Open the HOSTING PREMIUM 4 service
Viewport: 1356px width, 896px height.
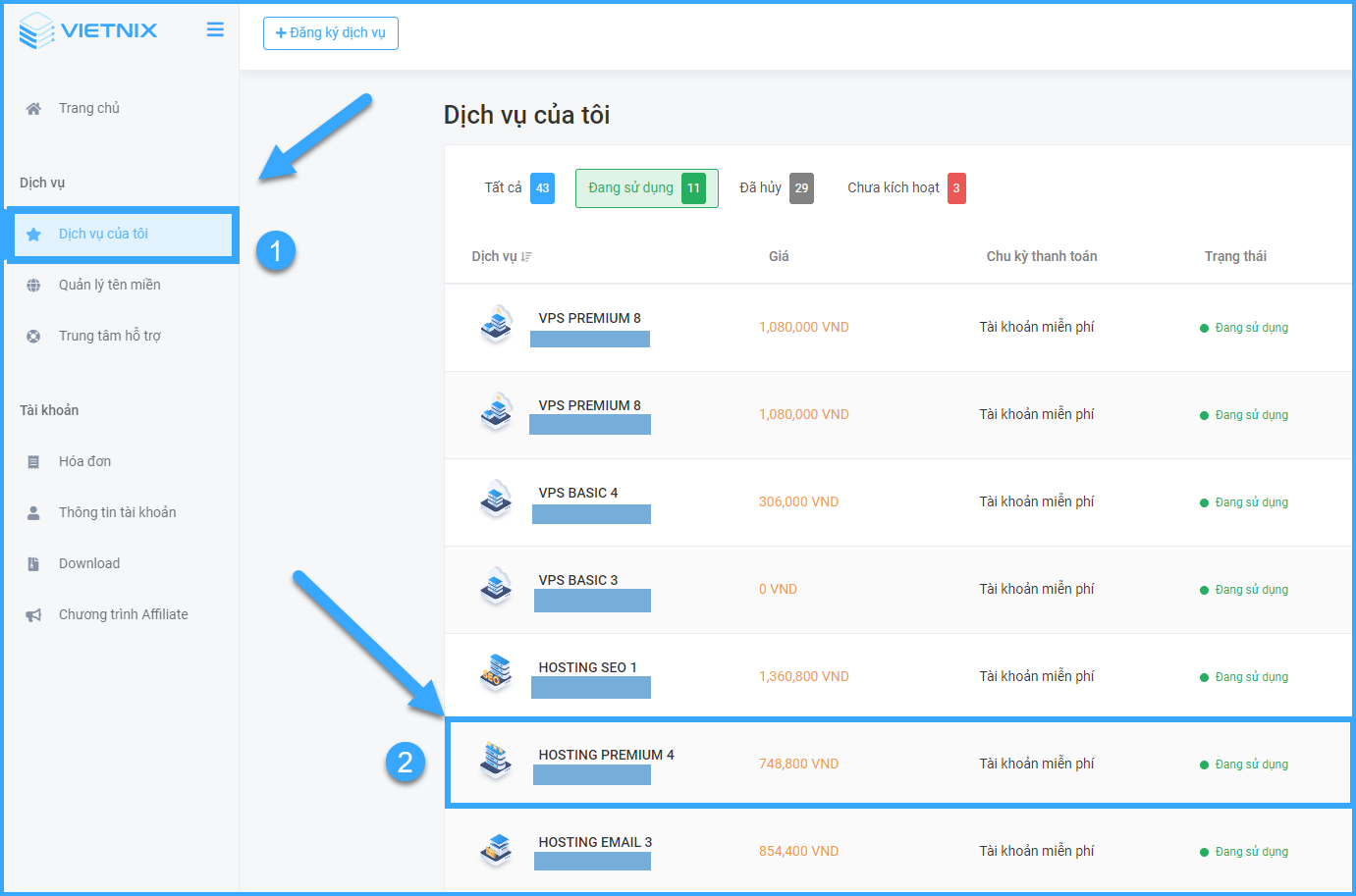[x=606, y=755]
